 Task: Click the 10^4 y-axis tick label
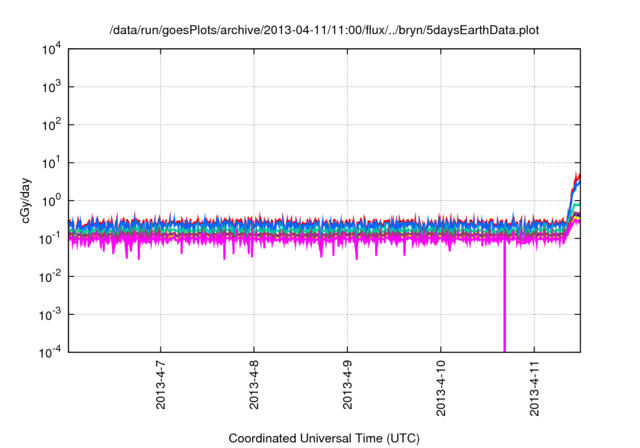click(x=51, y=49)
